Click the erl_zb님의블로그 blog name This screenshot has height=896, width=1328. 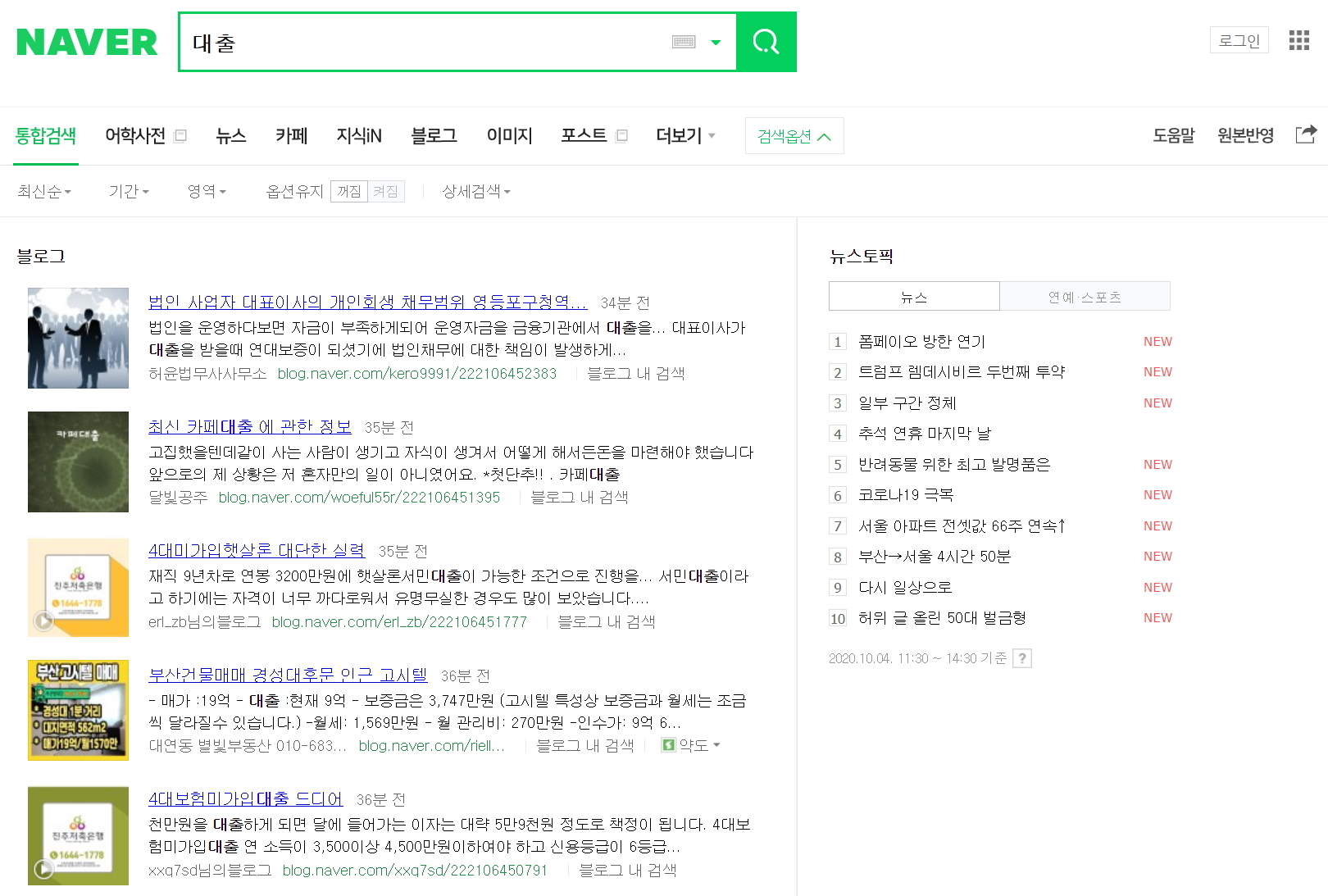(205, 622)
